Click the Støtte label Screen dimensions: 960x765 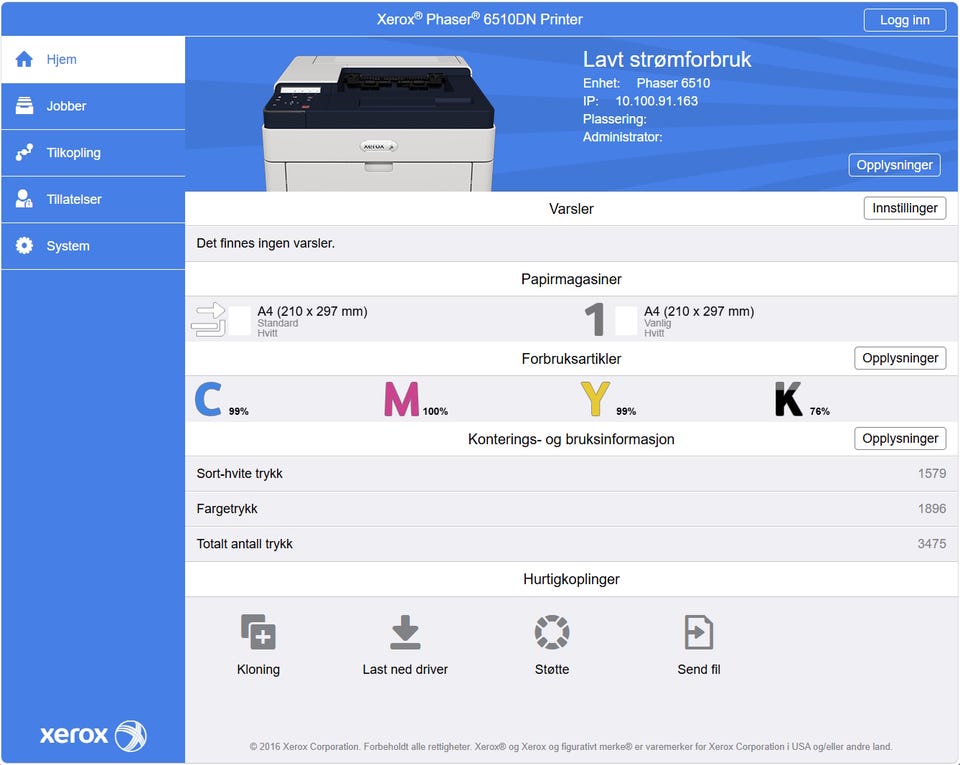(x=552, y=670)
